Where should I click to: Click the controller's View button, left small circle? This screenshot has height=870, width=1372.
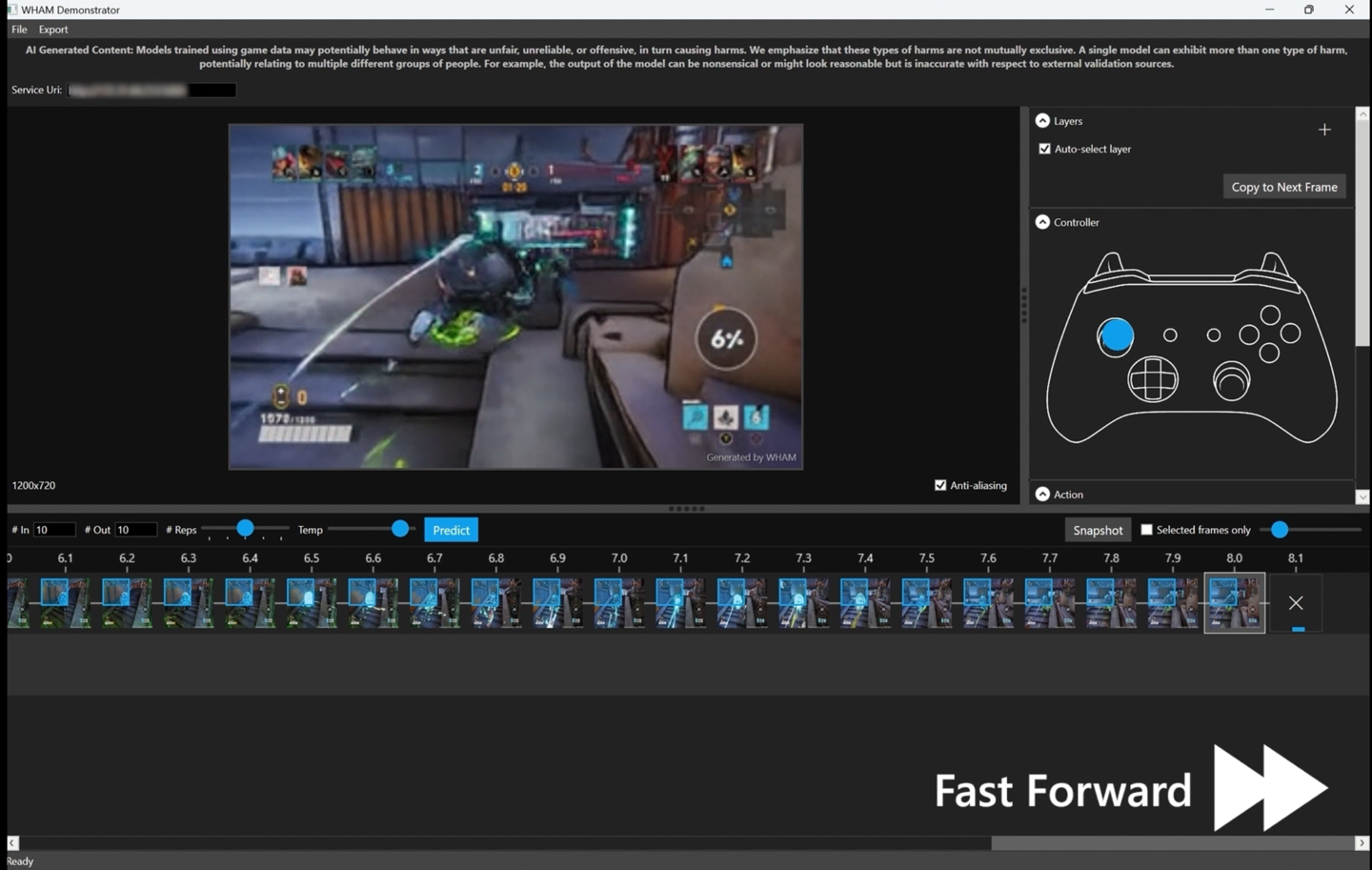pyautogui.click(x=1170, y=335)
